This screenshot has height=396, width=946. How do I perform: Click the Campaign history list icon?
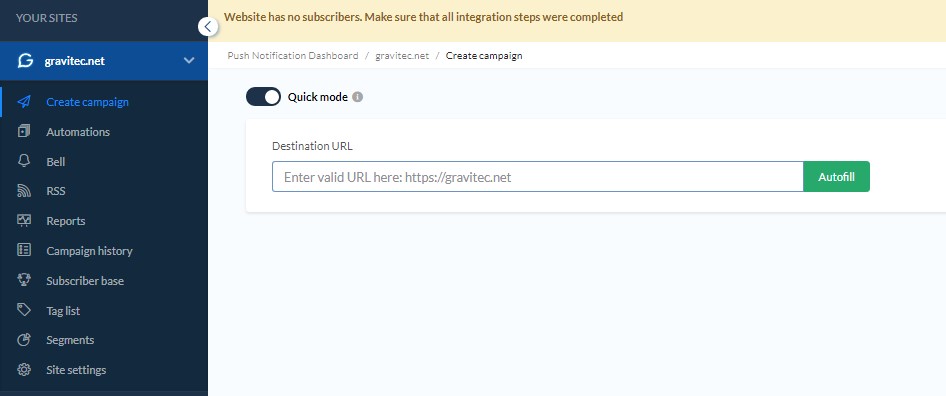(24, 250)
